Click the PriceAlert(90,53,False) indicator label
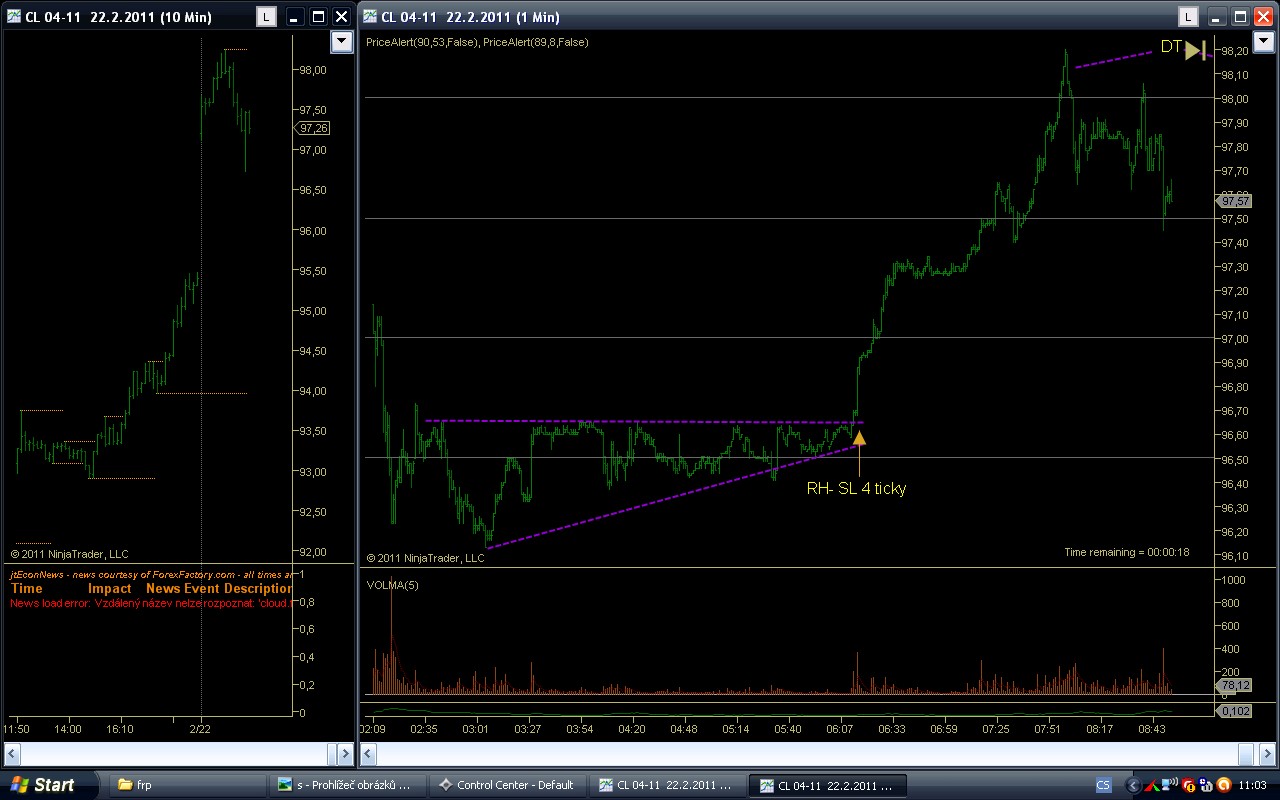 click(423, 42)
